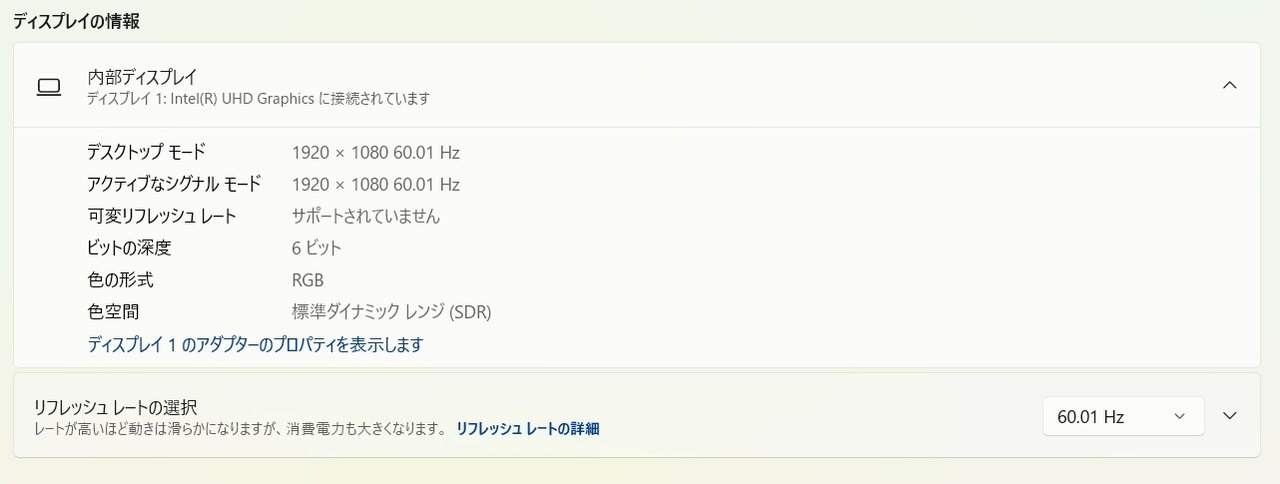Select the デスクトップ モード resolution value

coord(375,153)
